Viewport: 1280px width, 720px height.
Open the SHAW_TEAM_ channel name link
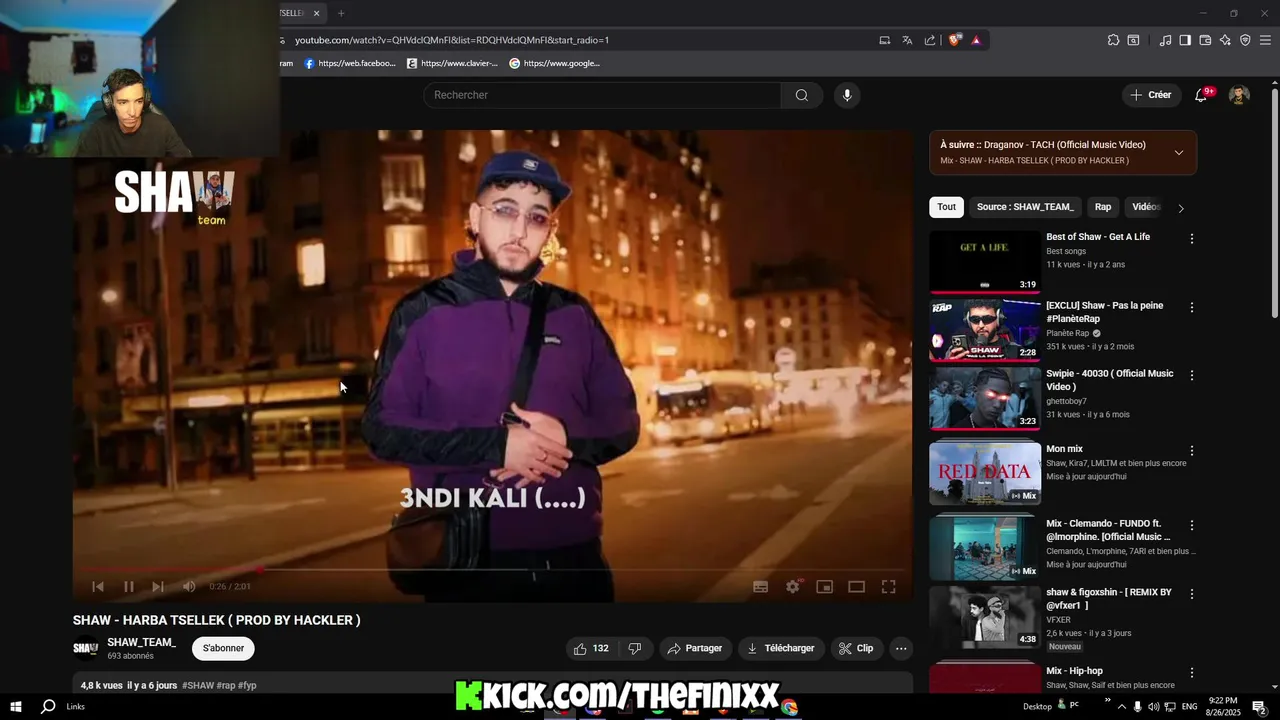(x=141, y=642)
